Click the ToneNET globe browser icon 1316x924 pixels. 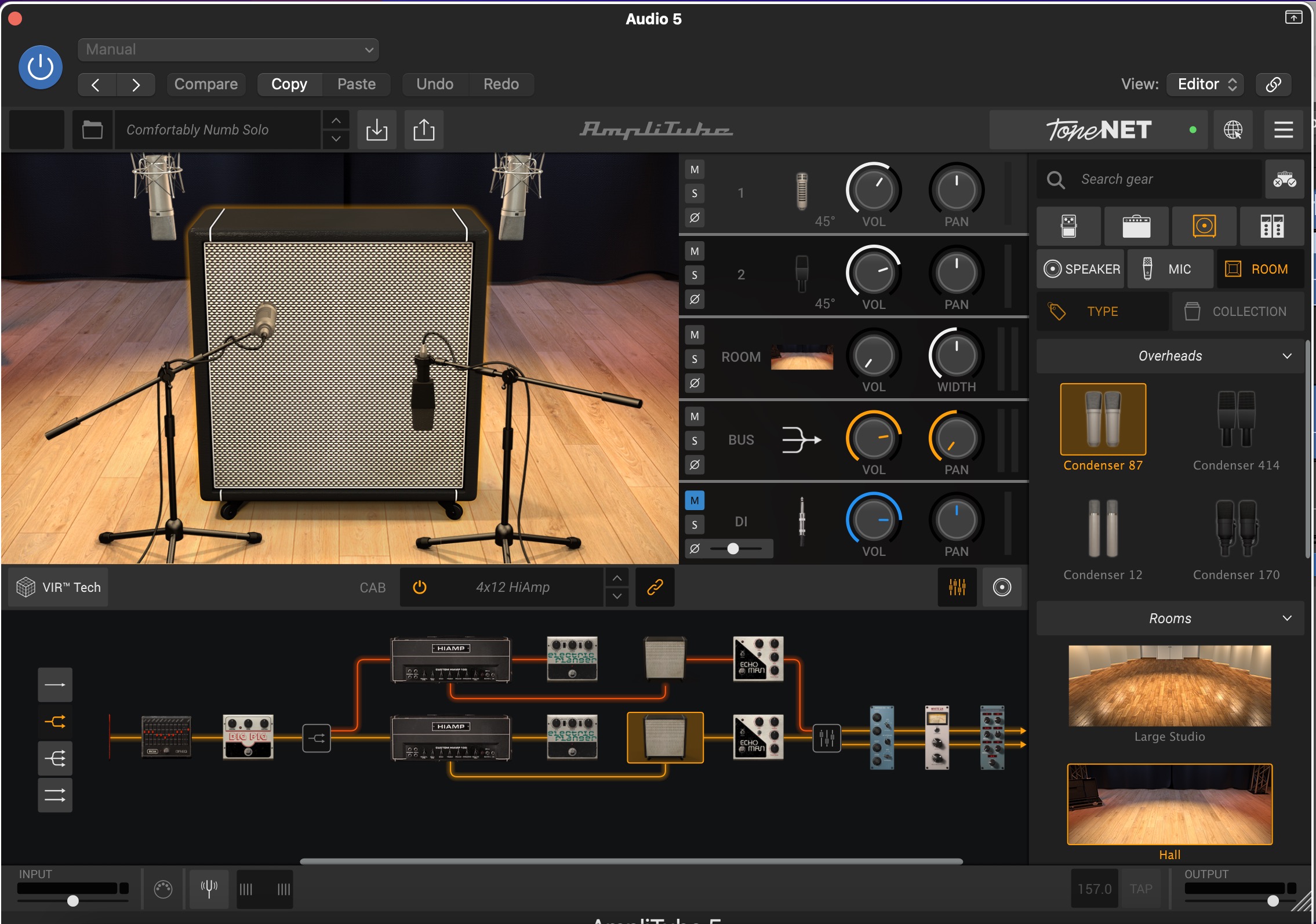pyautogui.click(x=1233, y=130)
